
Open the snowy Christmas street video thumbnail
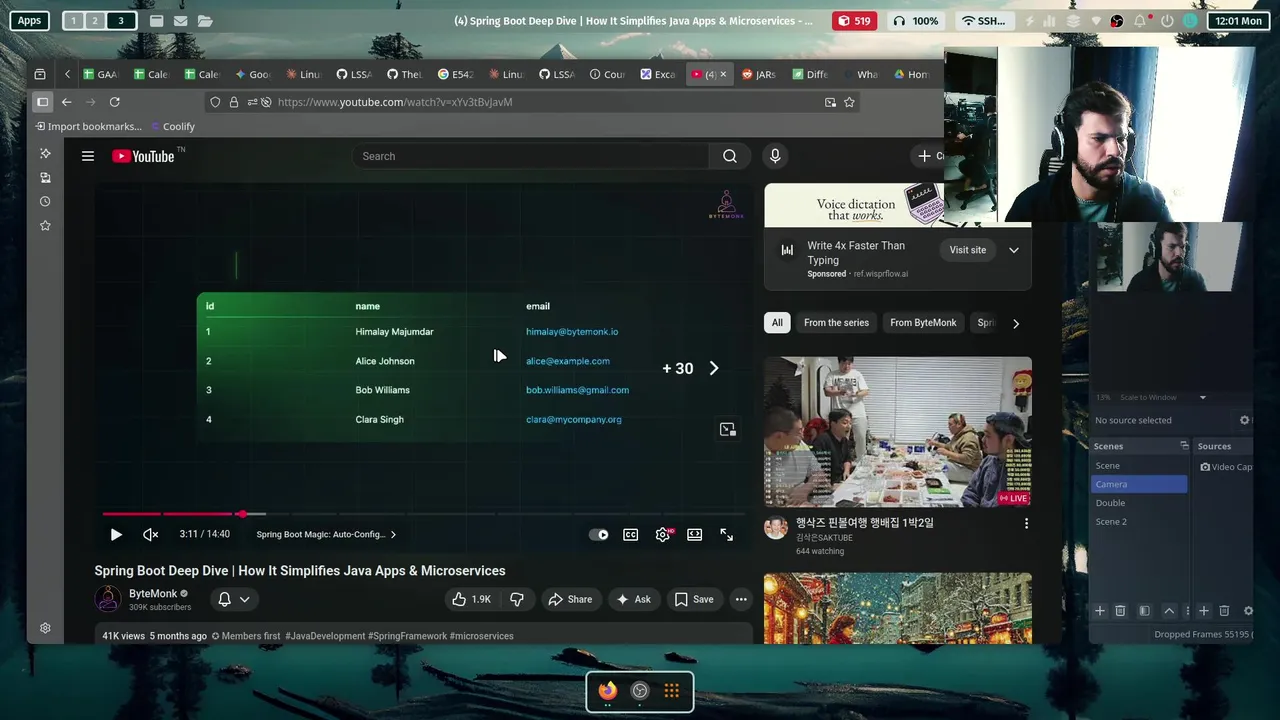click(898, 608)
